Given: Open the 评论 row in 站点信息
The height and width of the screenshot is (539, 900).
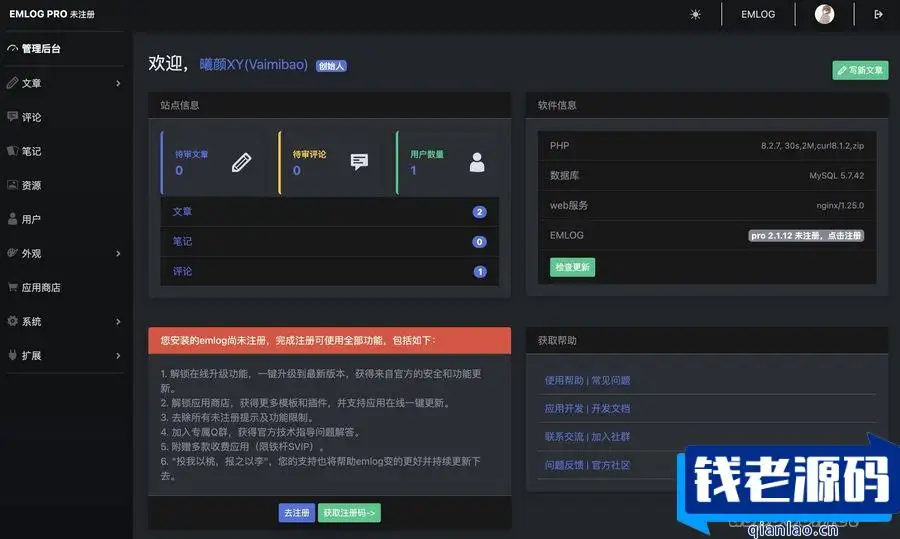Looking at the screenshot, I should pyautogui.click(x=329, y=272).
